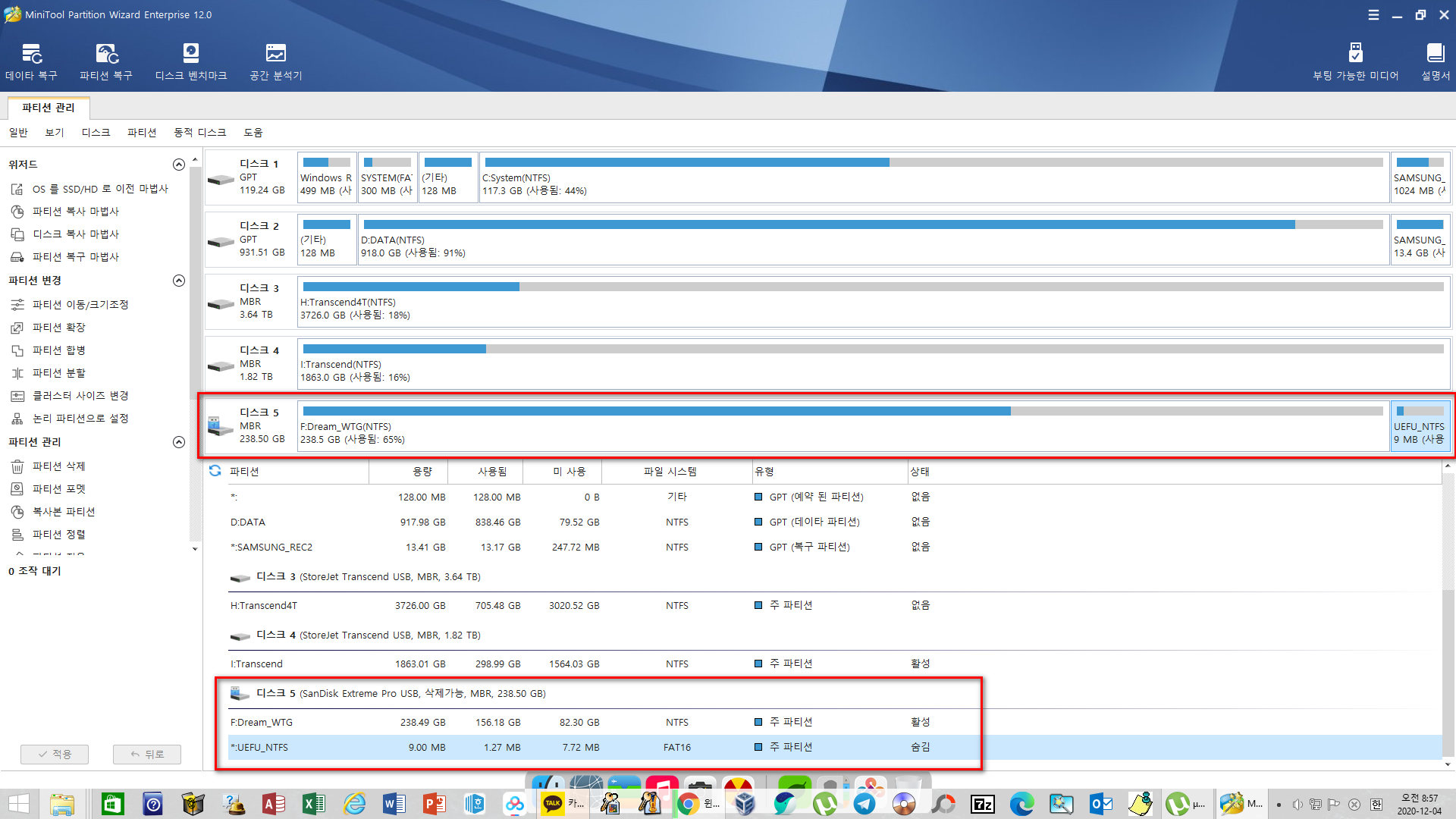This screenshot has width=1456, height=819.
Task: Select the C:System(NTFS) partition bar on disk 1
Action: pyautogui.click(x=934, y=177)
